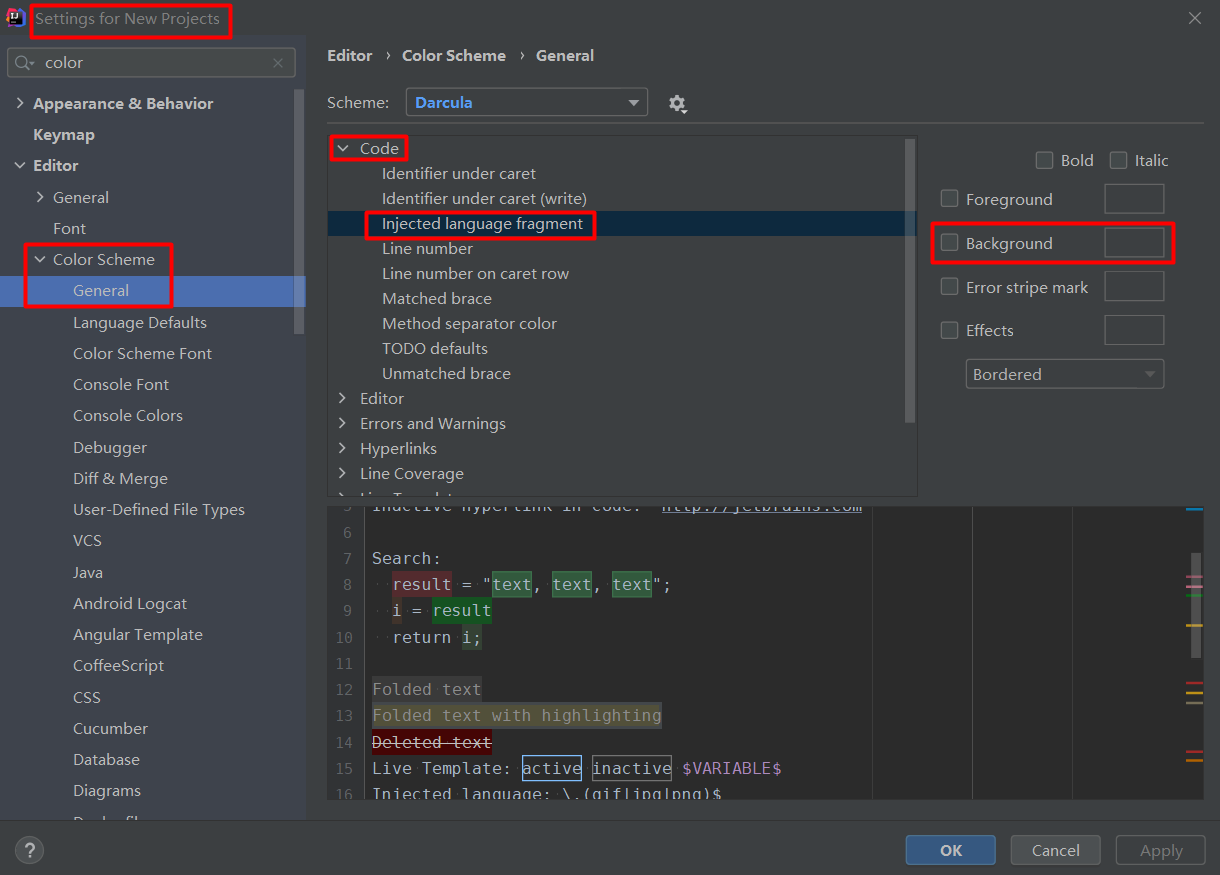Viewport: 1220px width, 875px height.
Task: Open Color Scheme Font page
Action: click(142, 353)
